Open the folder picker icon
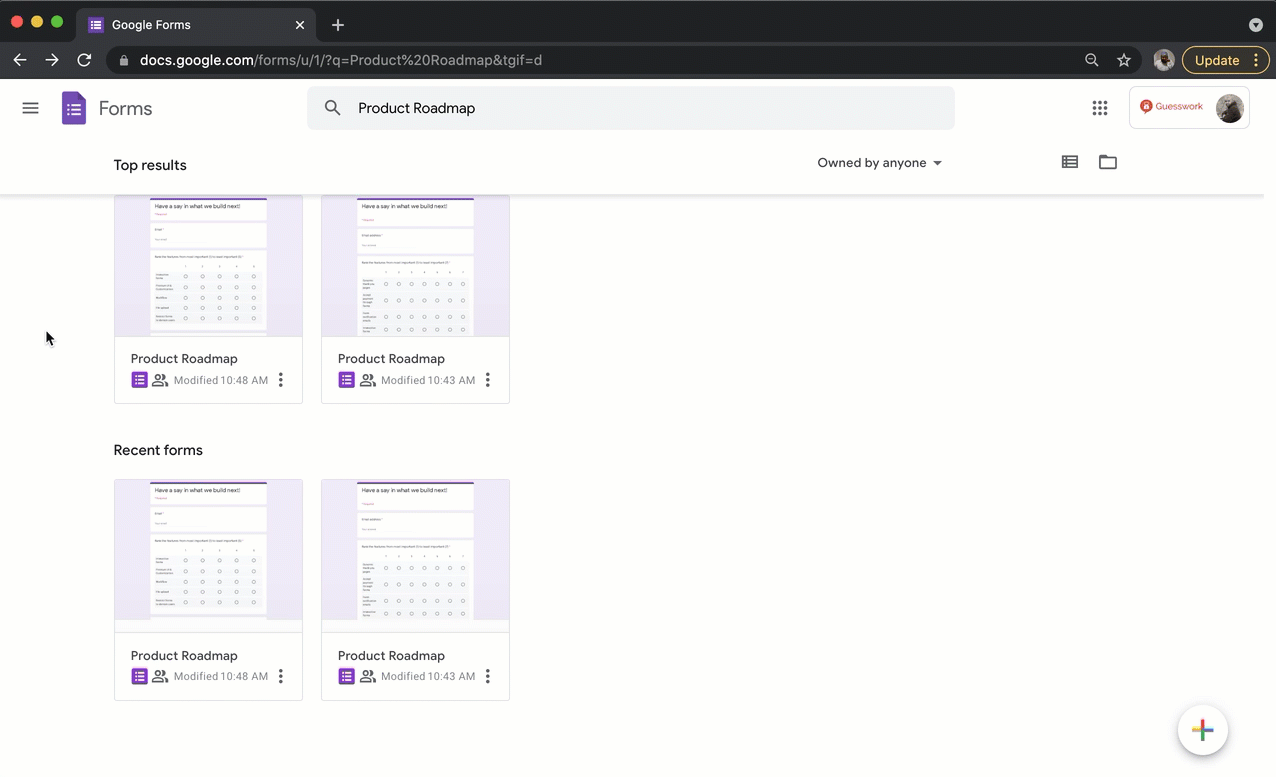The image size is (1276, 777). [1107, 162]
